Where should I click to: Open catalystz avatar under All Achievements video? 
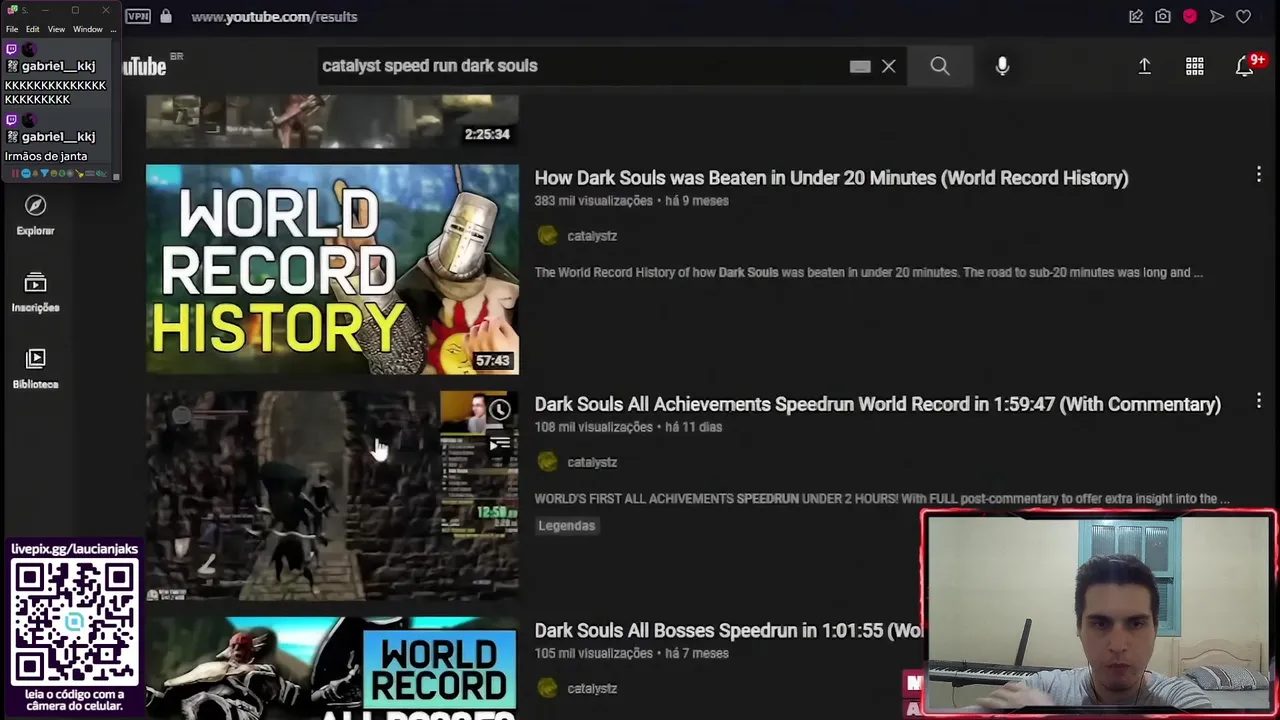tap(547, 462)
